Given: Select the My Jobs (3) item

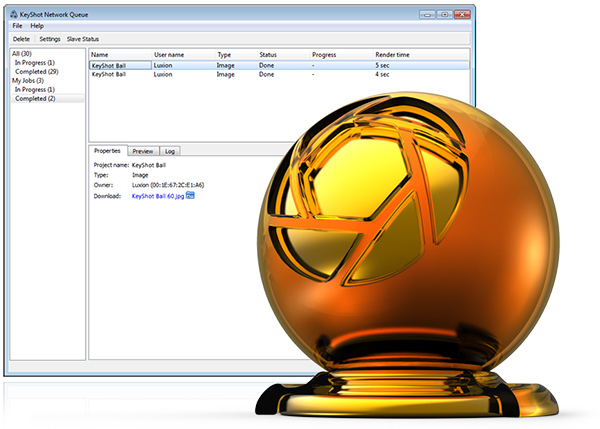Looking at the screenshot, I should coord(28,80).
